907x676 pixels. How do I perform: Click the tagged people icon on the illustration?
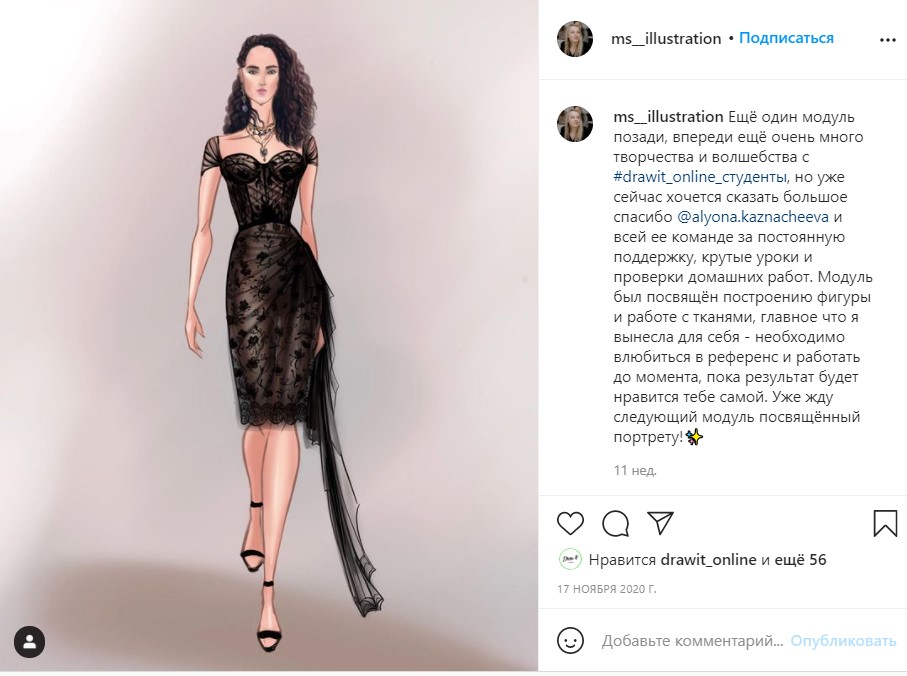point(30,641)
